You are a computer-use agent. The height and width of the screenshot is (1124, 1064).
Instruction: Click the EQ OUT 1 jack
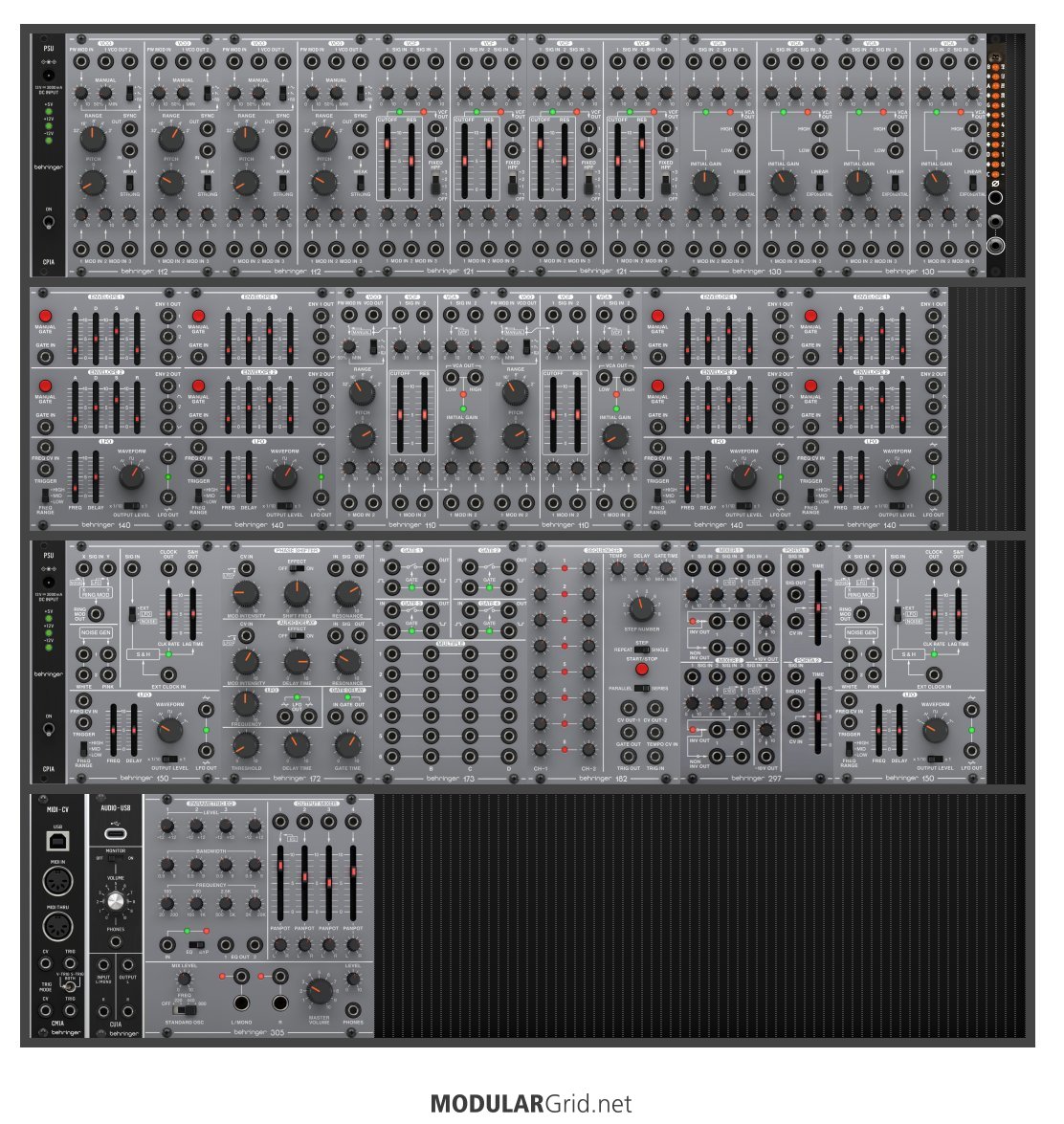point(225,945)
